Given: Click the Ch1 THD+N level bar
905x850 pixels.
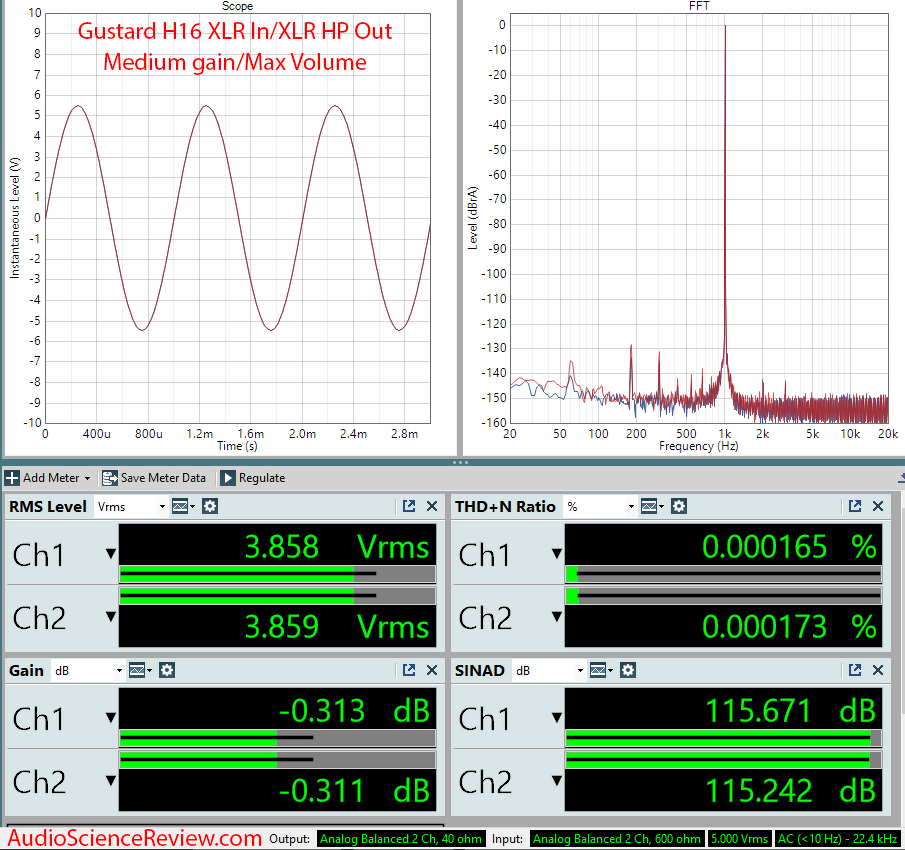Looking at the screenshot, I should (723, 574).
